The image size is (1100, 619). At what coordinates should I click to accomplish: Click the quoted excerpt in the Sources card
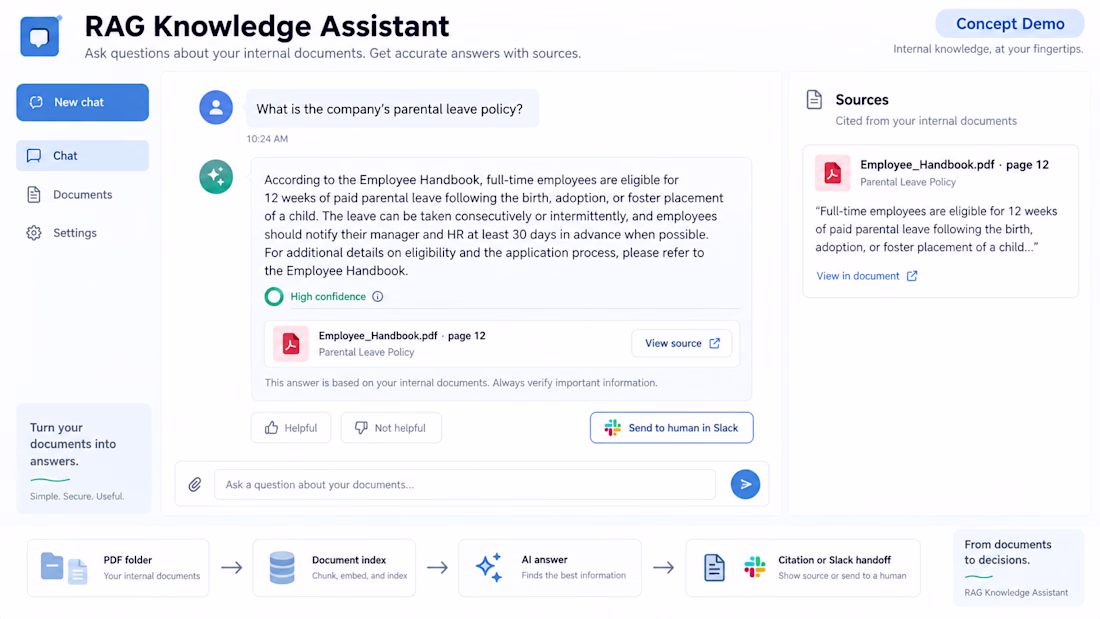pos(936,229)
